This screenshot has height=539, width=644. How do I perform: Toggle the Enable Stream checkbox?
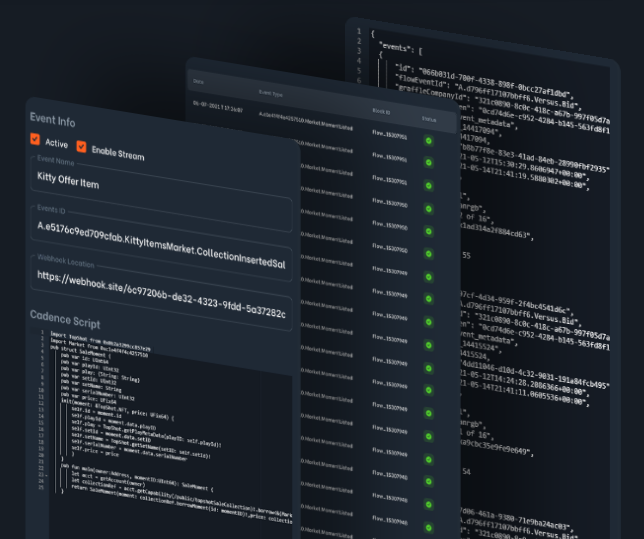click(x=81, y=146)
